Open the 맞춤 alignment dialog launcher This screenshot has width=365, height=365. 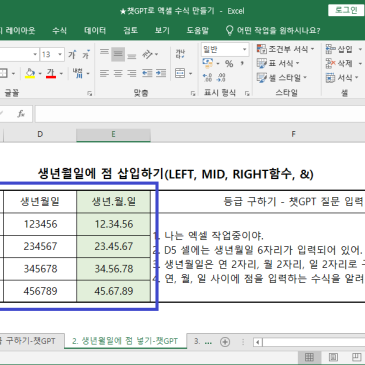coord(193,94)
